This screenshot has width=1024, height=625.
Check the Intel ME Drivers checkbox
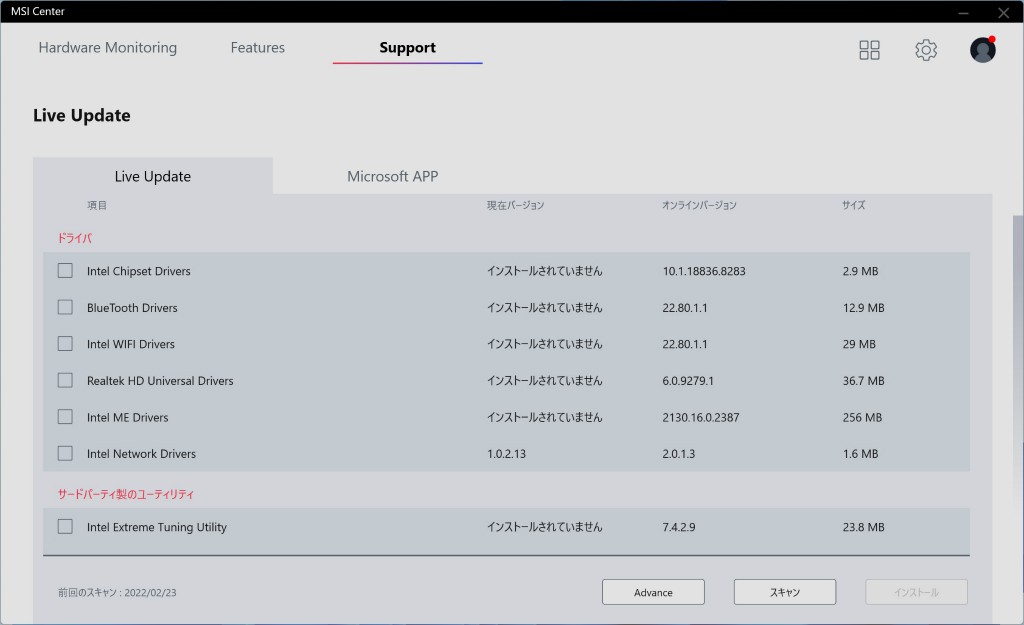pyautogui.click(x=65, y=417)
